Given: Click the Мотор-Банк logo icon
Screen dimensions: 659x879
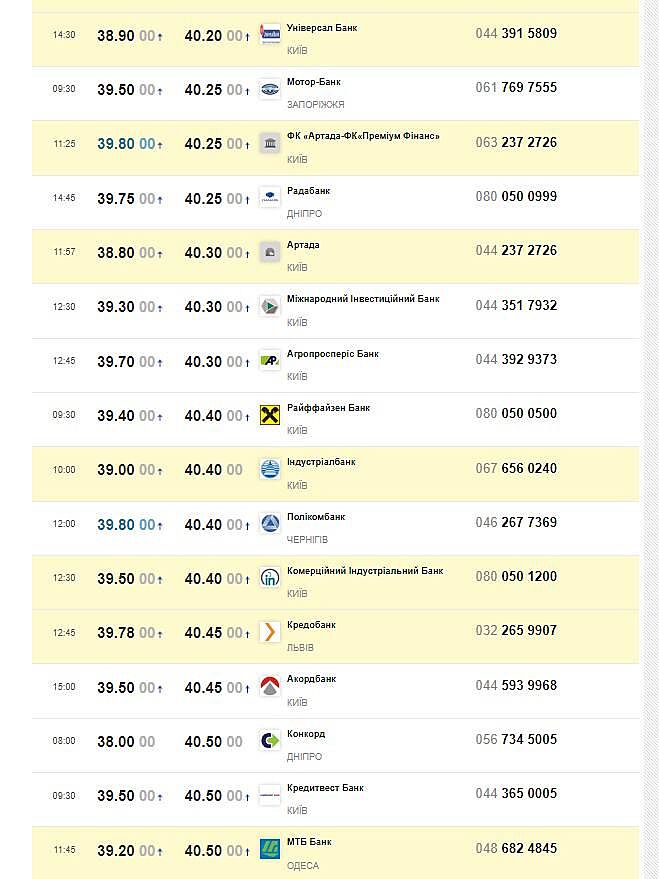Looking at the screenshot, I should pos(270,89).
